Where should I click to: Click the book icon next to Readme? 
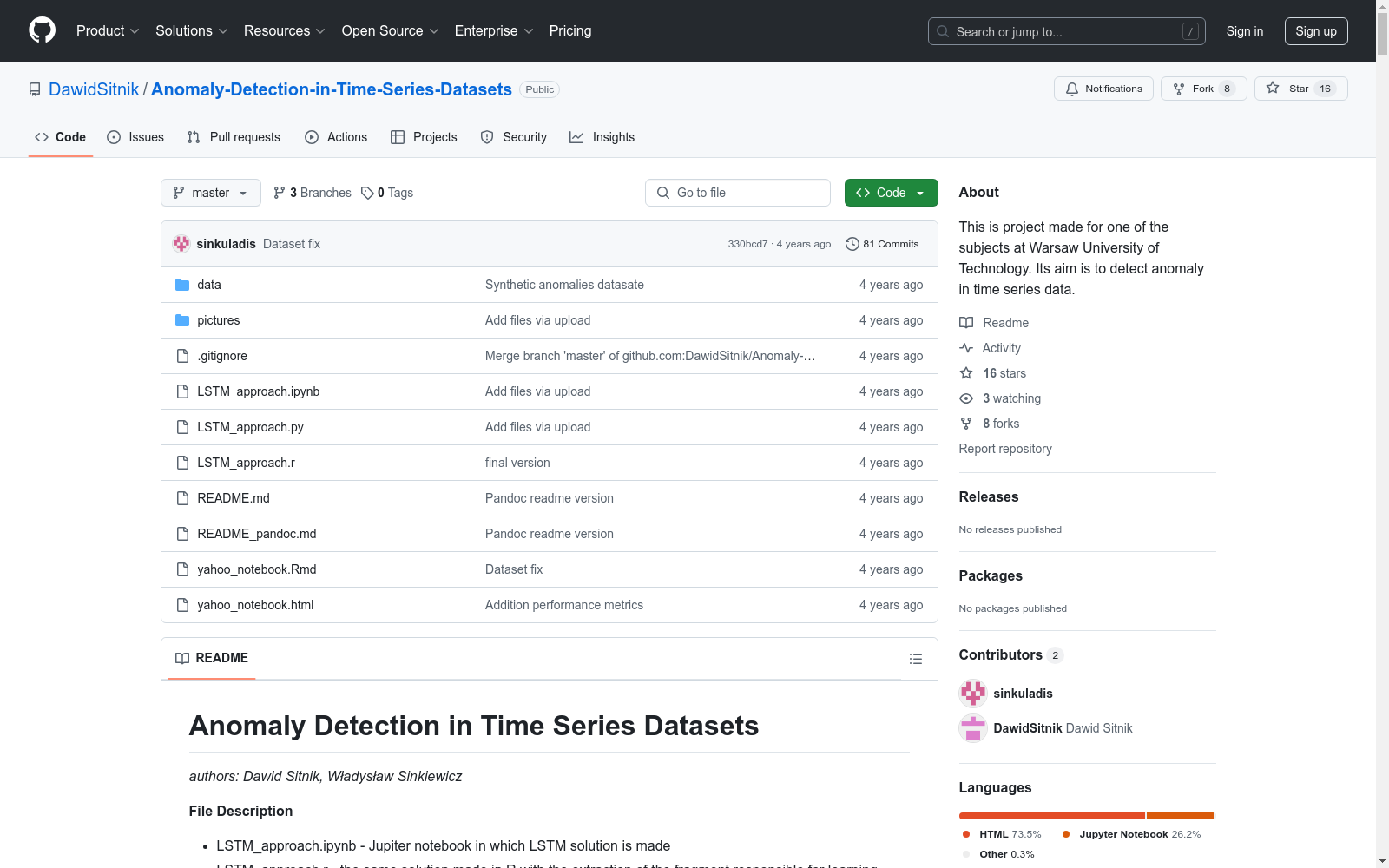[966, 323]
